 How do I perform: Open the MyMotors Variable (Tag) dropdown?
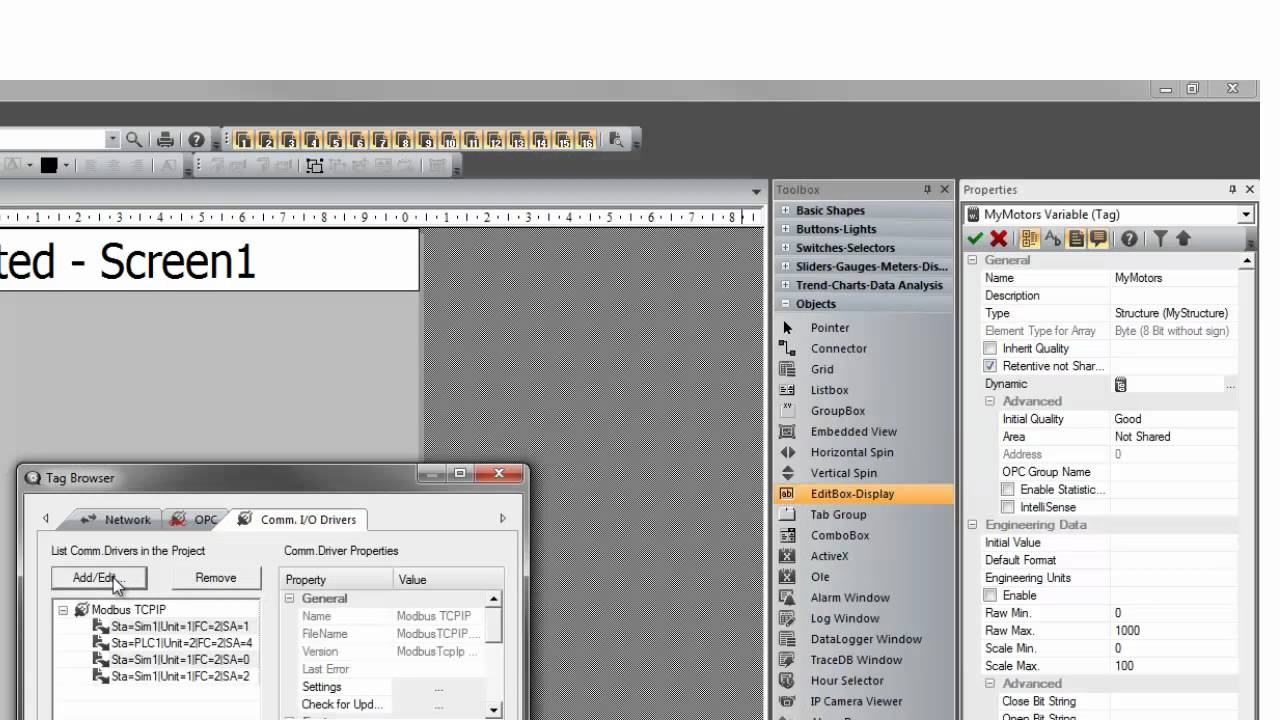1246,215
